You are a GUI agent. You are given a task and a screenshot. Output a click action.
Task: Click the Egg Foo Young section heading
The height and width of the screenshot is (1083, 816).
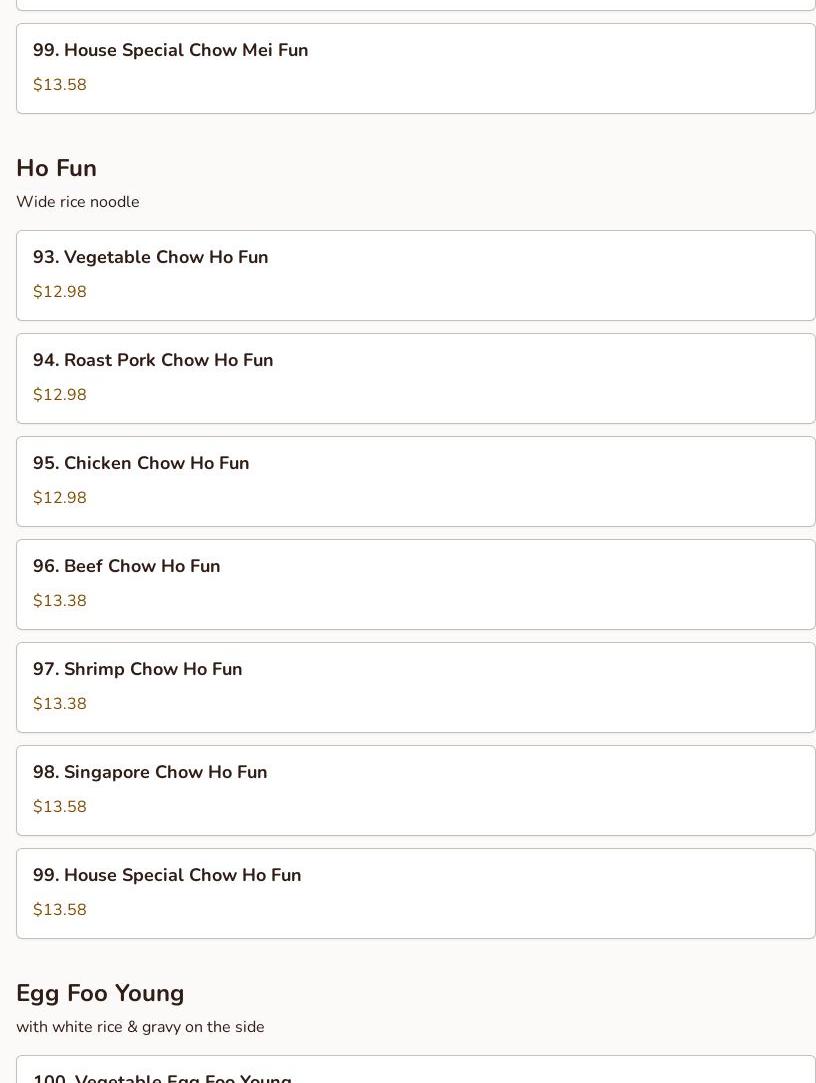(100, 993)
